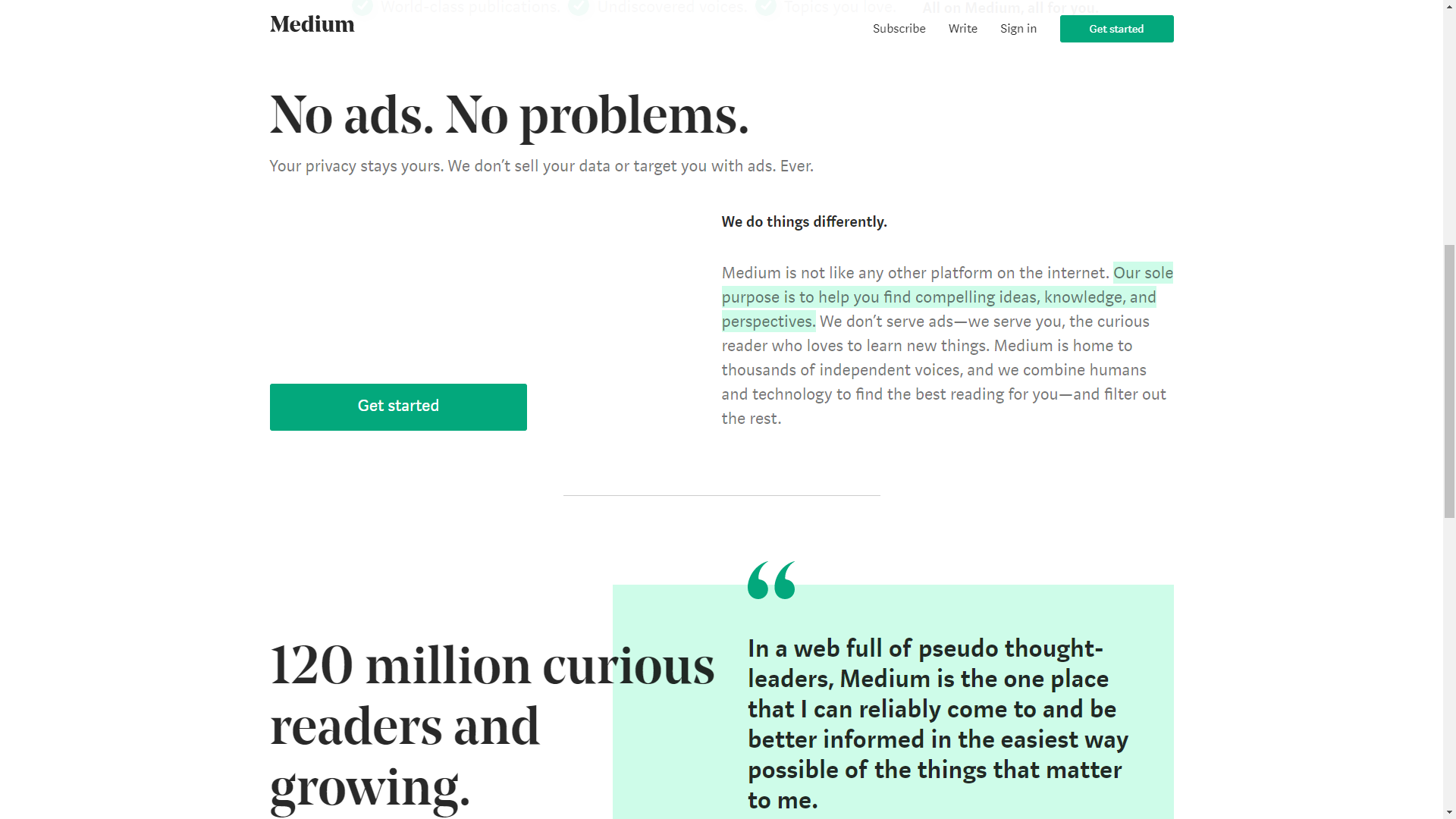Open the Sign in link
The image size is (1456, 819).
pos(1018,29)
